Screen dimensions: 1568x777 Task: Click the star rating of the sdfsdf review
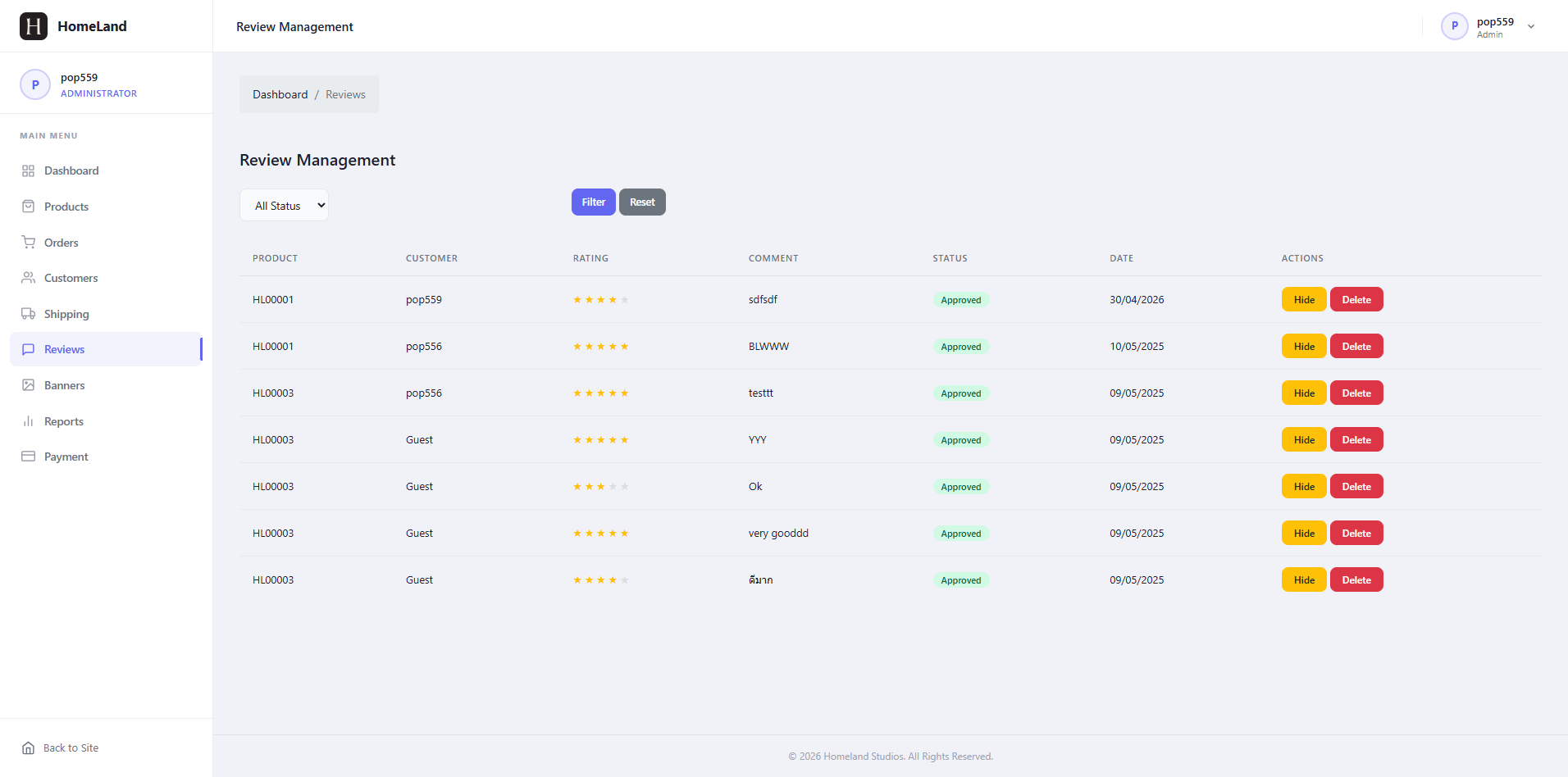[601, 300]
